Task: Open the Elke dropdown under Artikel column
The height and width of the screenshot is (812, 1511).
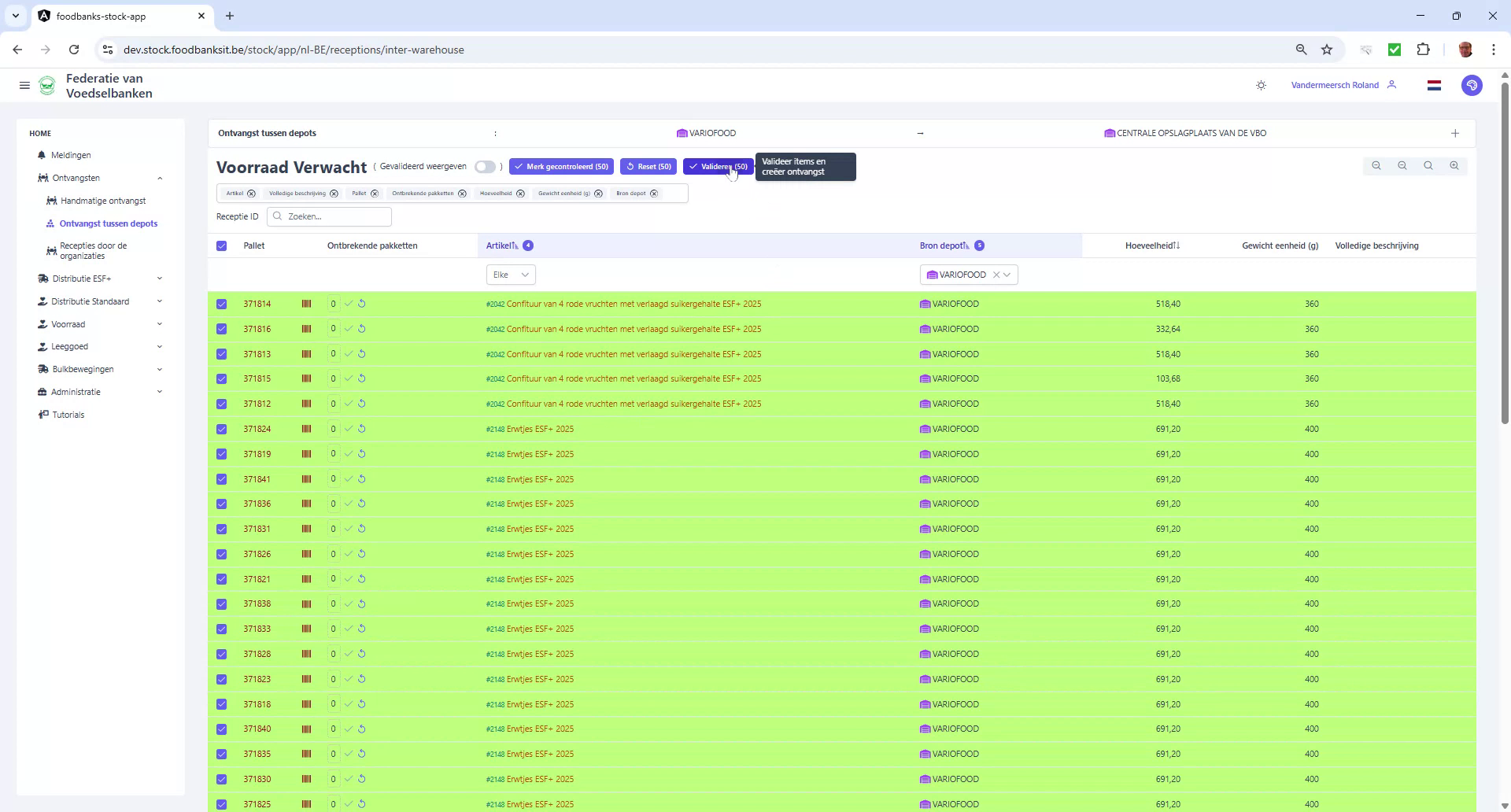Action: pyautogui.click(x=510, y=275)
